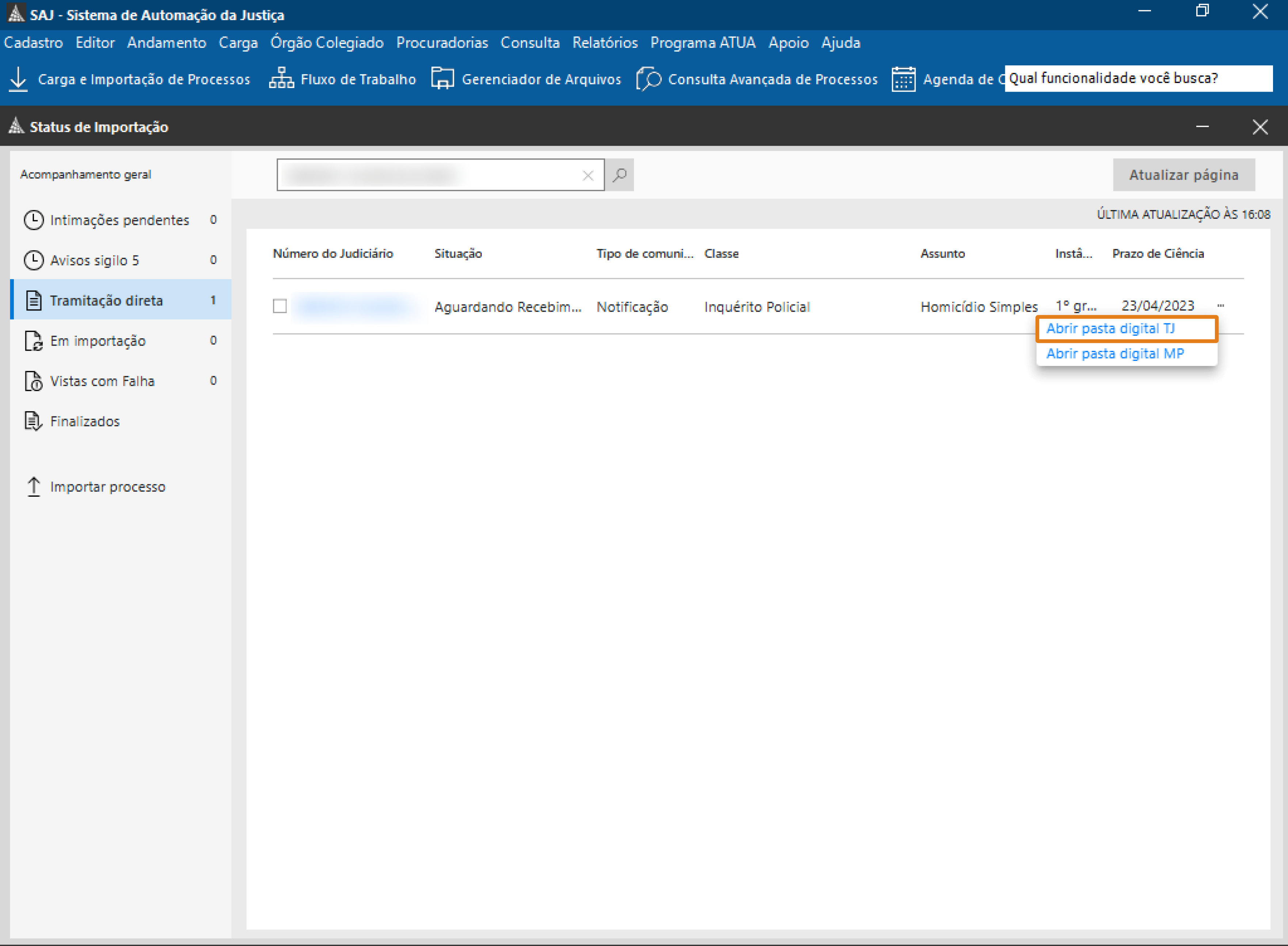Clear the search field with X
This screenshot has height=946, width=1288.
[588, 175]
